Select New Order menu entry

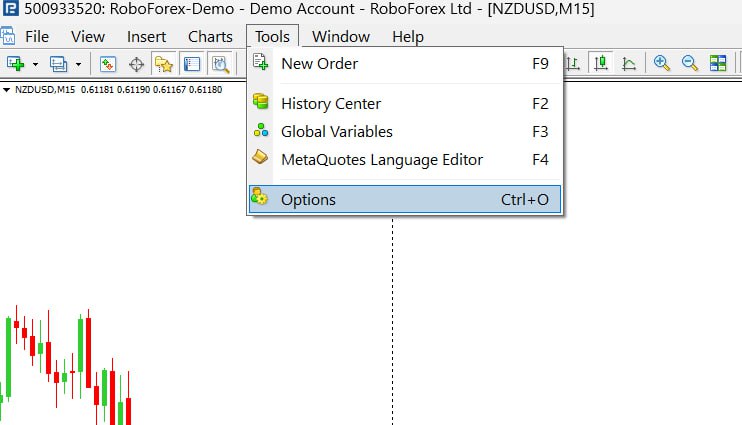click(x=319, y=64)
